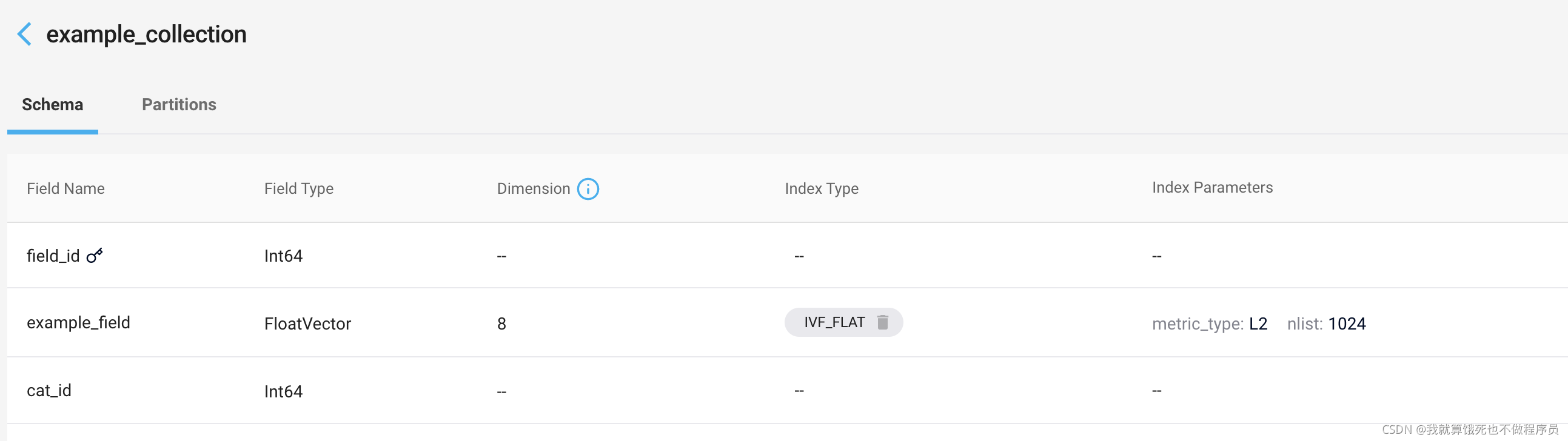Screen dimensions: 1568x441
Task: Click the metric_type L2 parameter
Action: (x=1210, y=323)
